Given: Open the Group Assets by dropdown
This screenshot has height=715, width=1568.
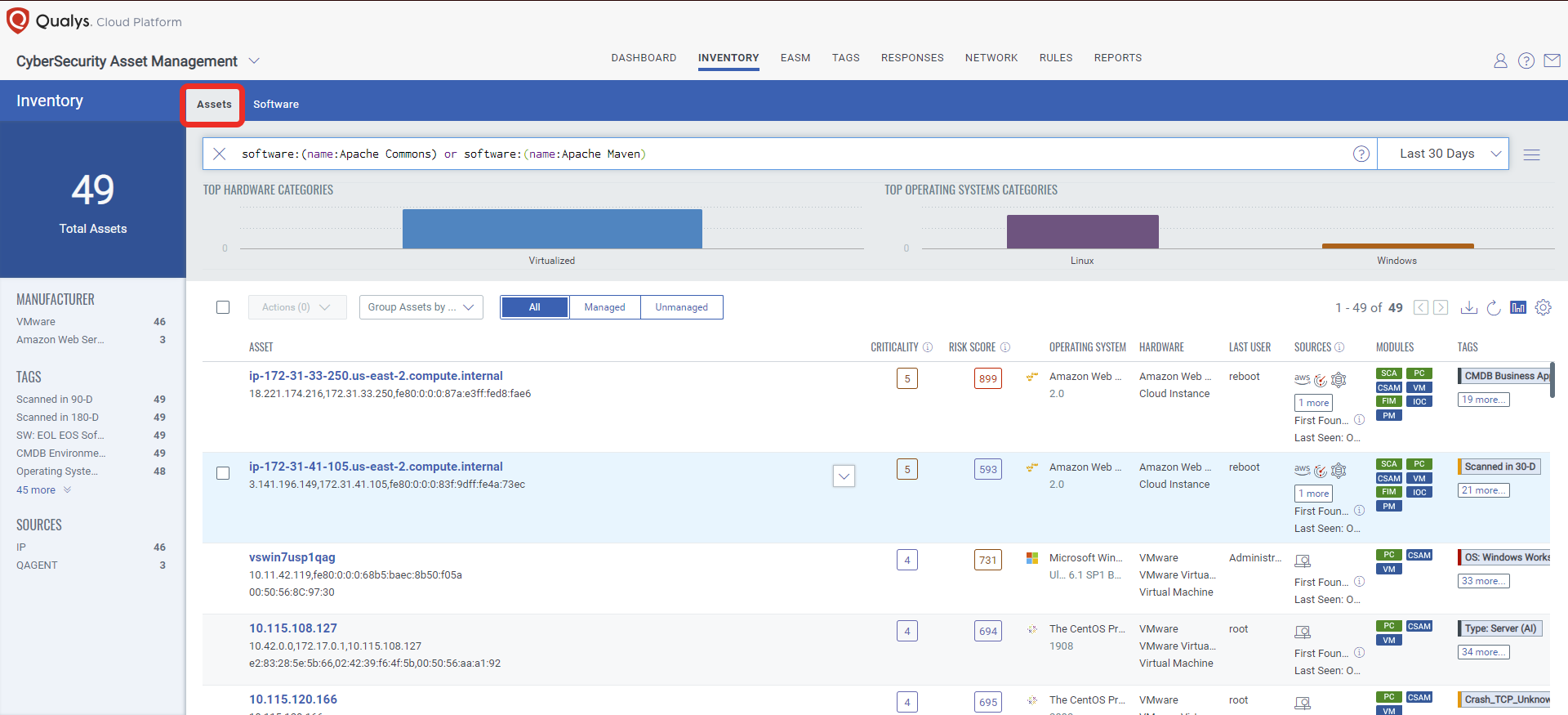Looking at the screenshot, I should [x=421, y=307].
